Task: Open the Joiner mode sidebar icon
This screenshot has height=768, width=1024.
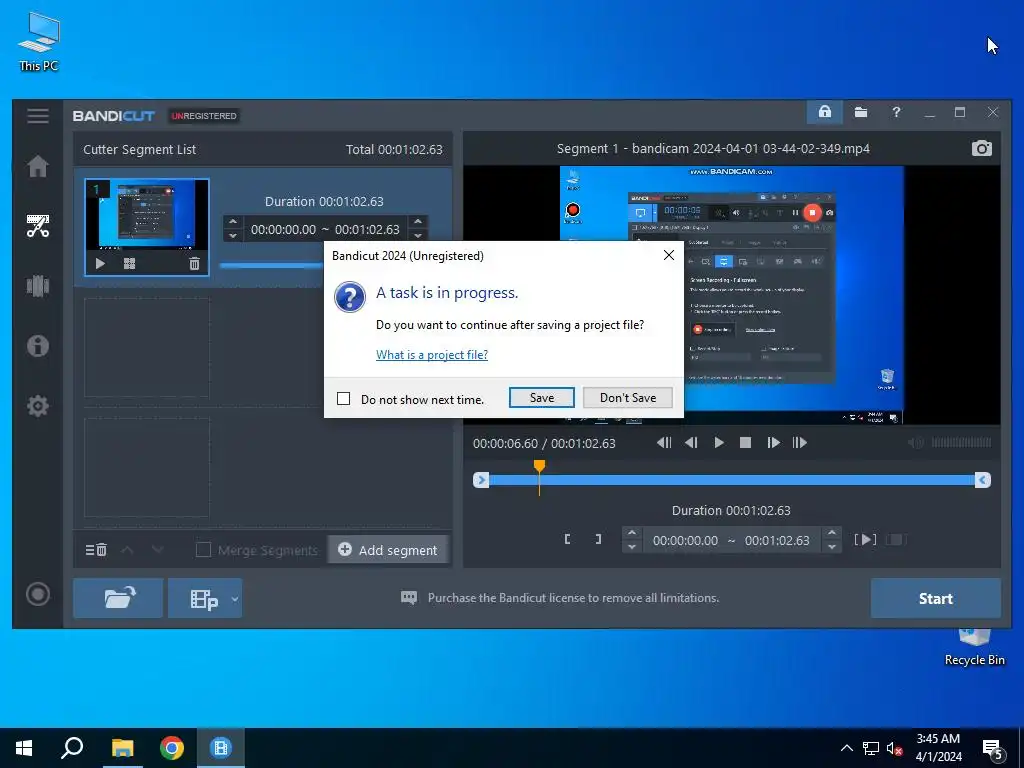Action: pyautogui.click(x=38, y=286)
